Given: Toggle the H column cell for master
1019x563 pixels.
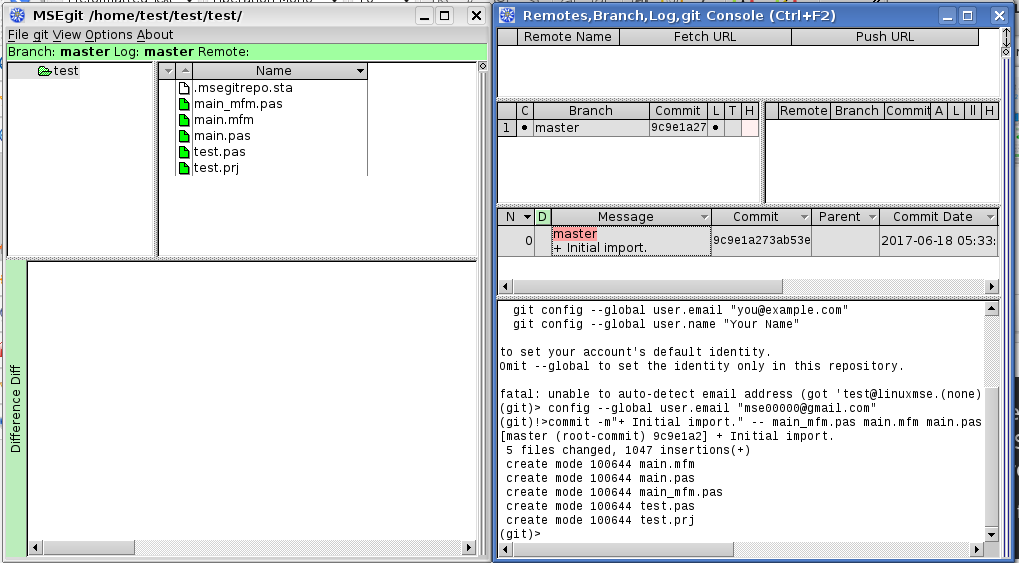Looking at the screenshot, I should coord(749,128).
